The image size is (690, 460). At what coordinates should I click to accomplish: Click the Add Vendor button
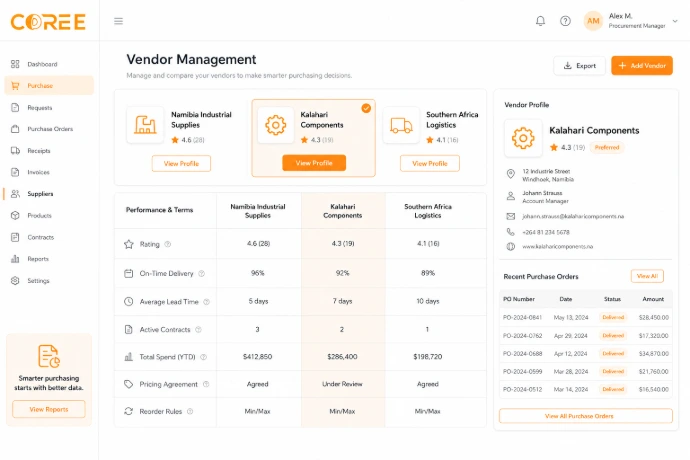tap(642, 66)
